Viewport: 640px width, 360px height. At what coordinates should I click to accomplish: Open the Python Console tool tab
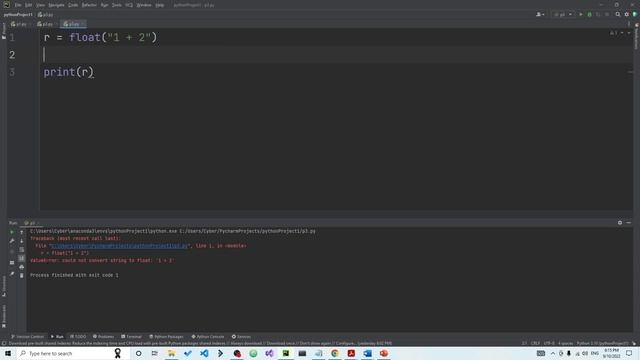point(208,337)
